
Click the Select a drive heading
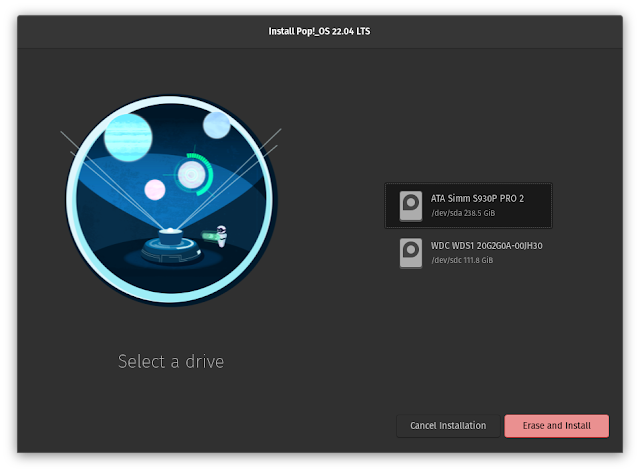[x=171, y=362]
